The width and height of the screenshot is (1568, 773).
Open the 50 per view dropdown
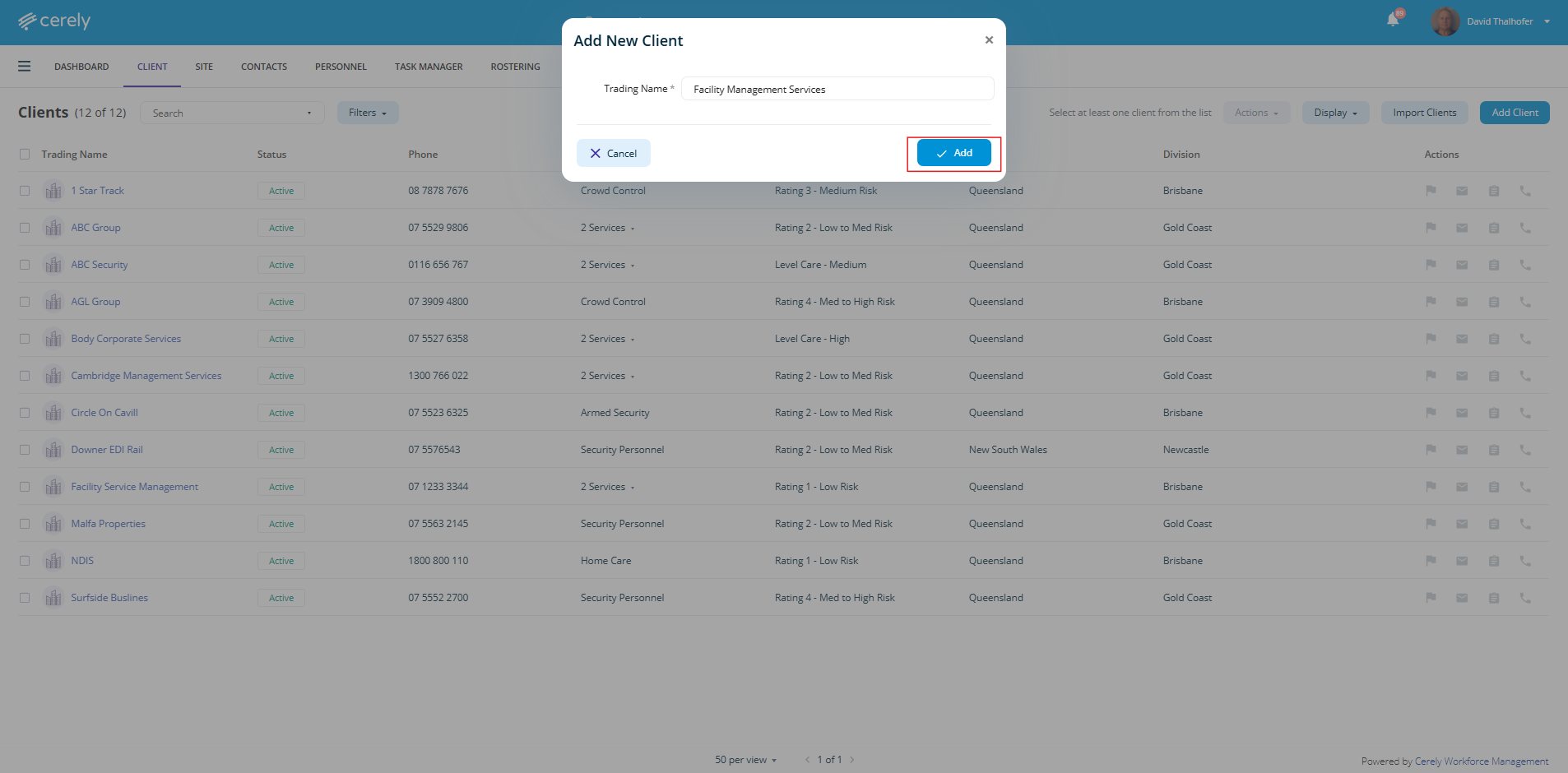pos(745,760)
